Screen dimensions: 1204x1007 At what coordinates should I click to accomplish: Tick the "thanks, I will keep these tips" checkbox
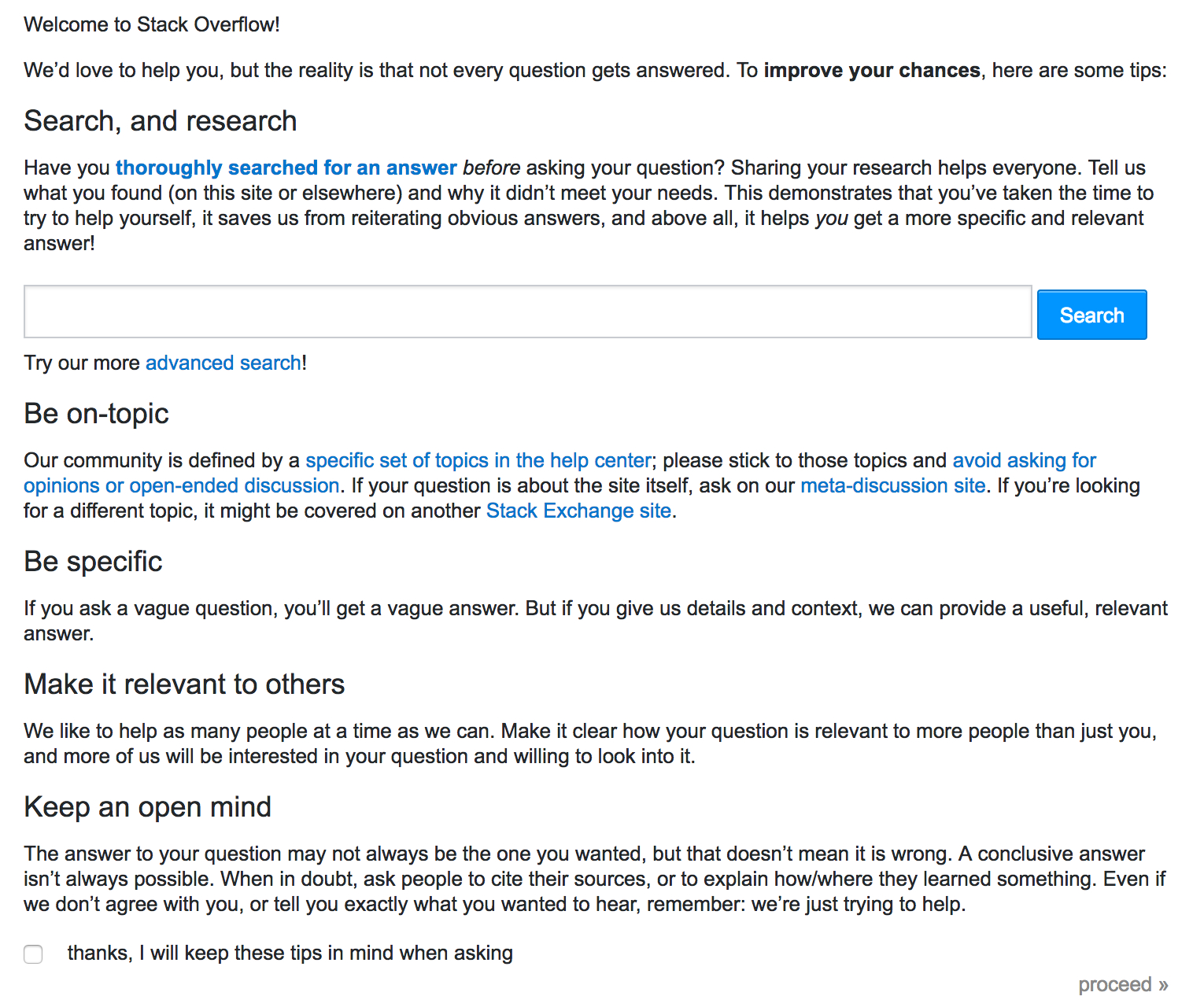point(33,954)
